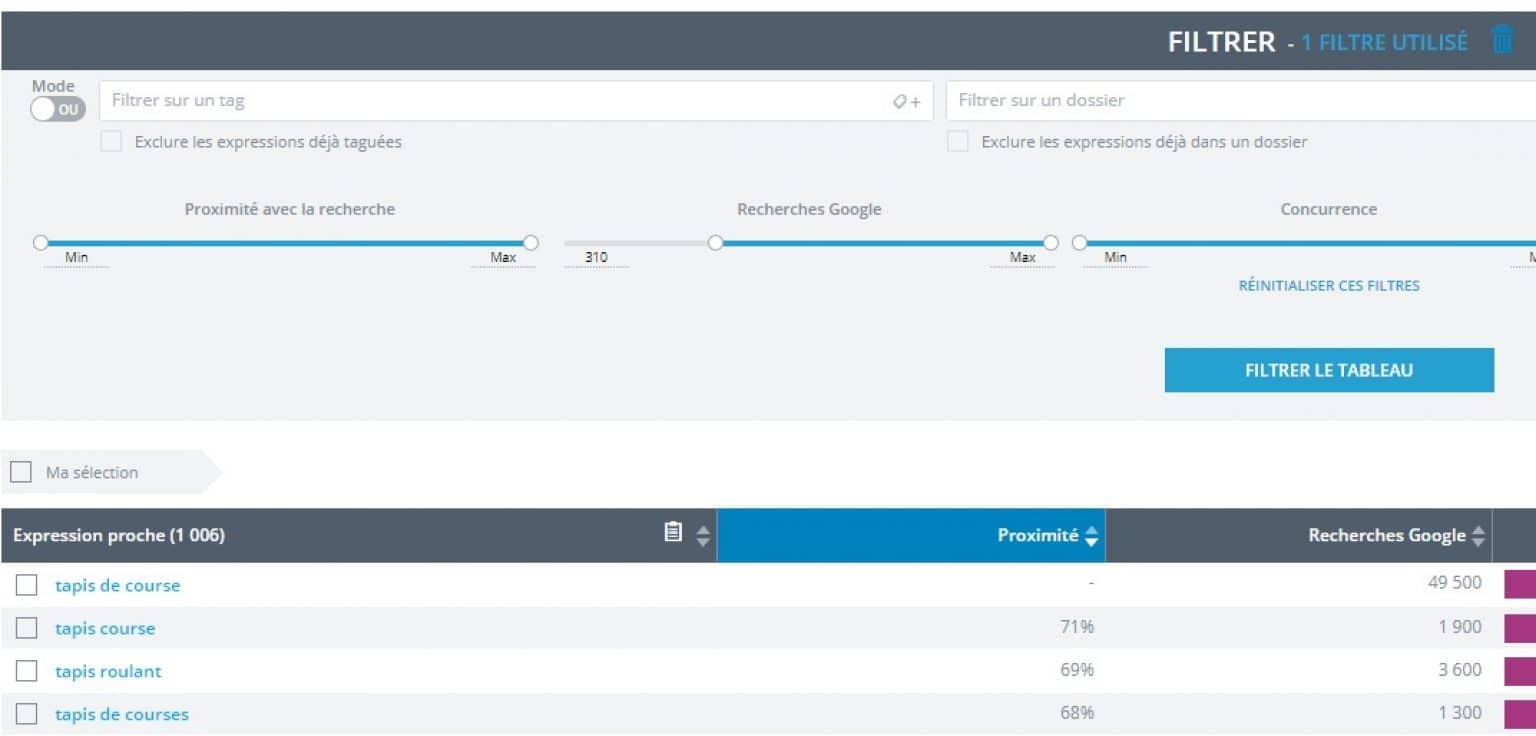Click the Min handle of the Concurrence slider

(x=1079, y=242)
